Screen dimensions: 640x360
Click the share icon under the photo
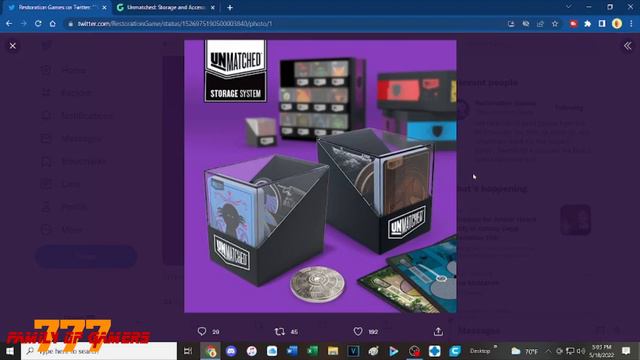pos(438,331)
